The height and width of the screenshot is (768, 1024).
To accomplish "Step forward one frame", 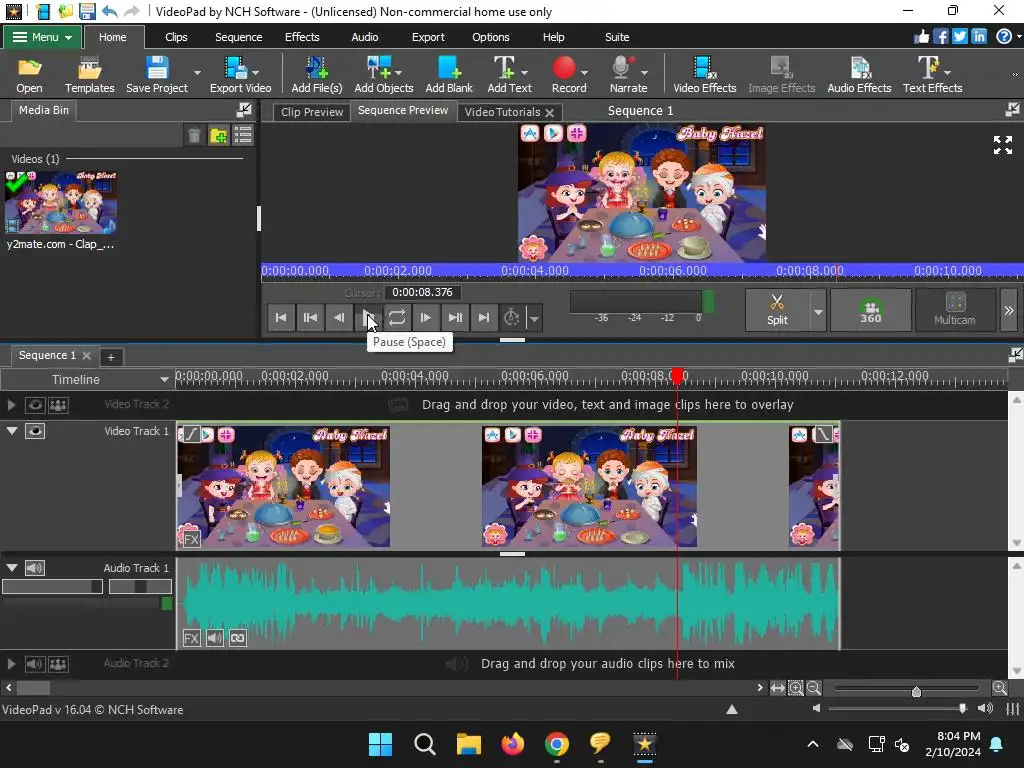I will [x=425, y=317].
